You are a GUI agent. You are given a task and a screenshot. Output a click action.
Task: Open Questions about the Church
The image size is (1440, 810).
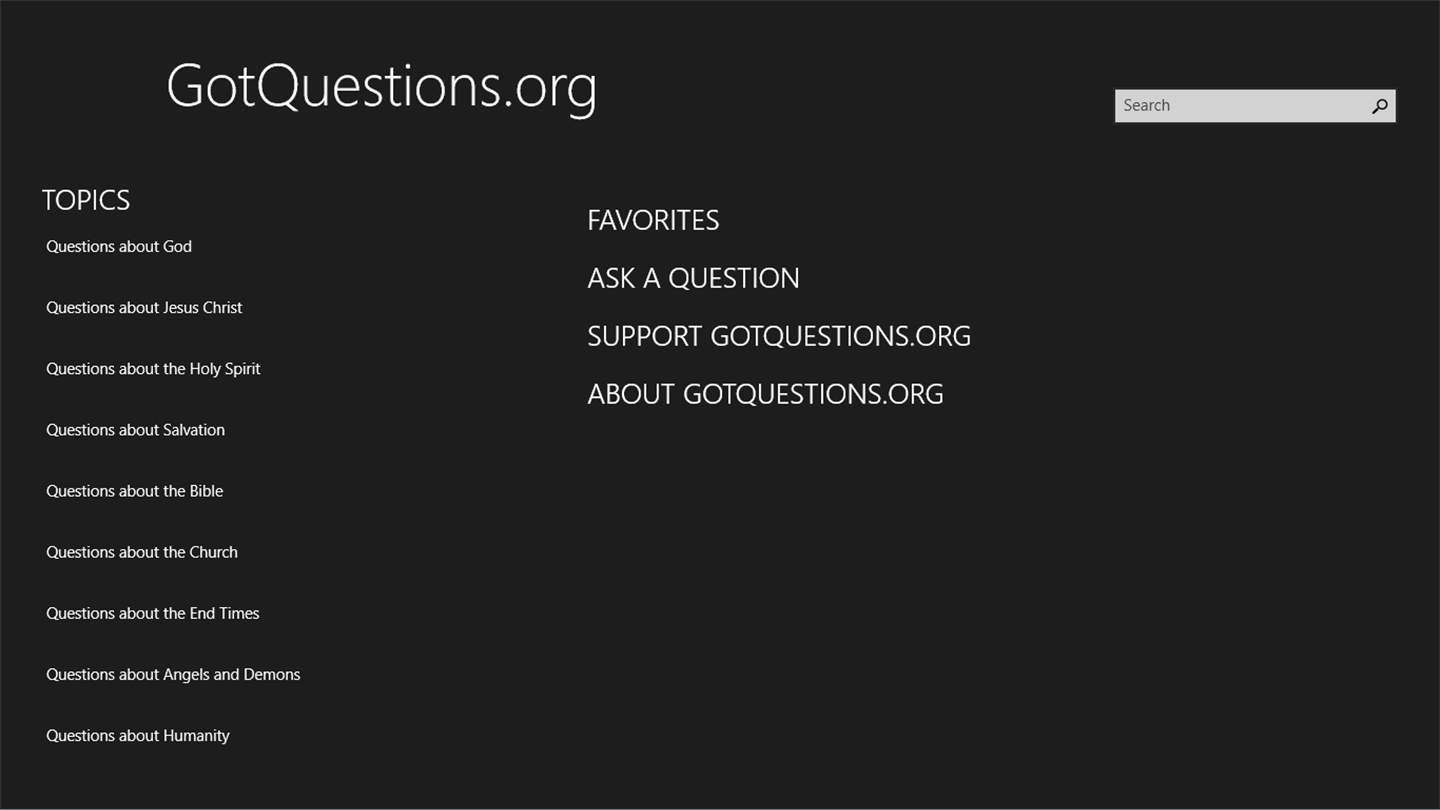click(x=142, y=552)
